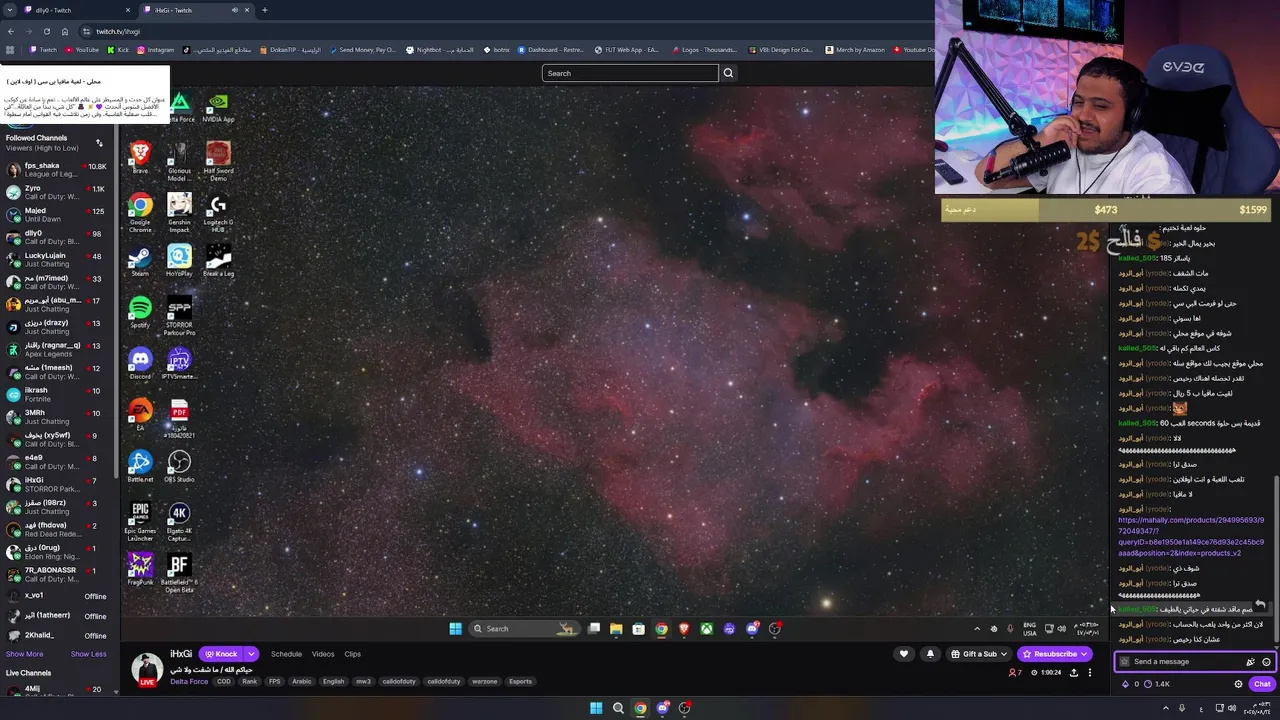Toggle the bell notifications icon for iHxGi
The width and height of the screenshot is (1280, 720).
coord(930,654)
